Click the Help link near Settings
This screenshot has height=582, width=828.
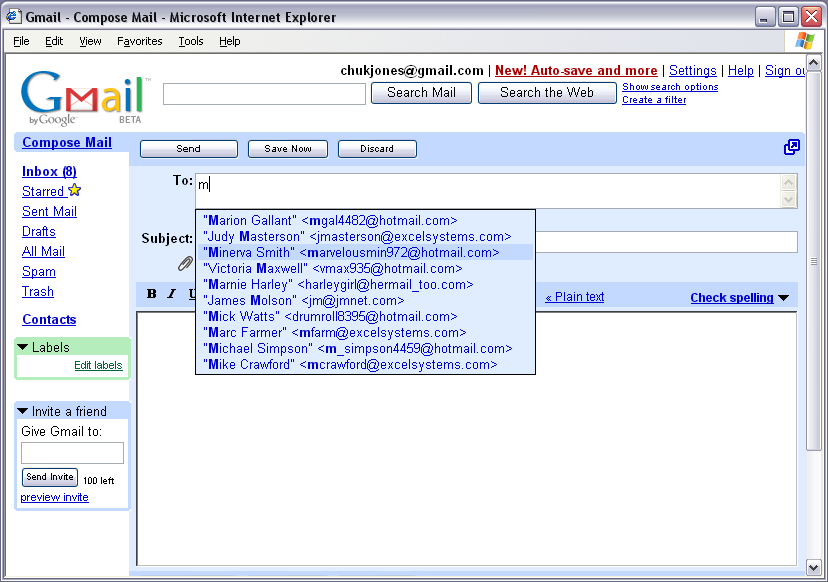[740, 71]
